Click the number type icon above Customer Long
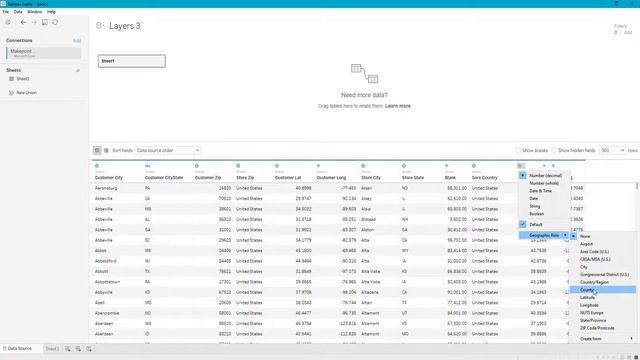640x360 pixels. 318,166
